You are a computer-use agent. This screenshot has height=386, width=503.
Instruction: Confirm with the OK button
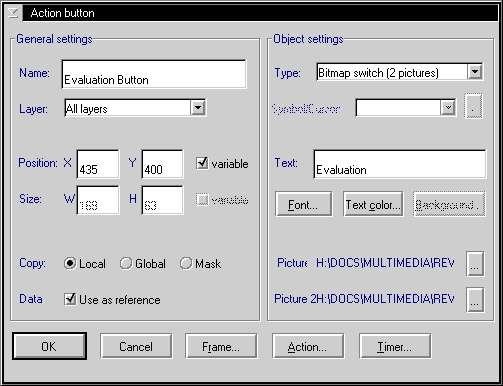49,346
